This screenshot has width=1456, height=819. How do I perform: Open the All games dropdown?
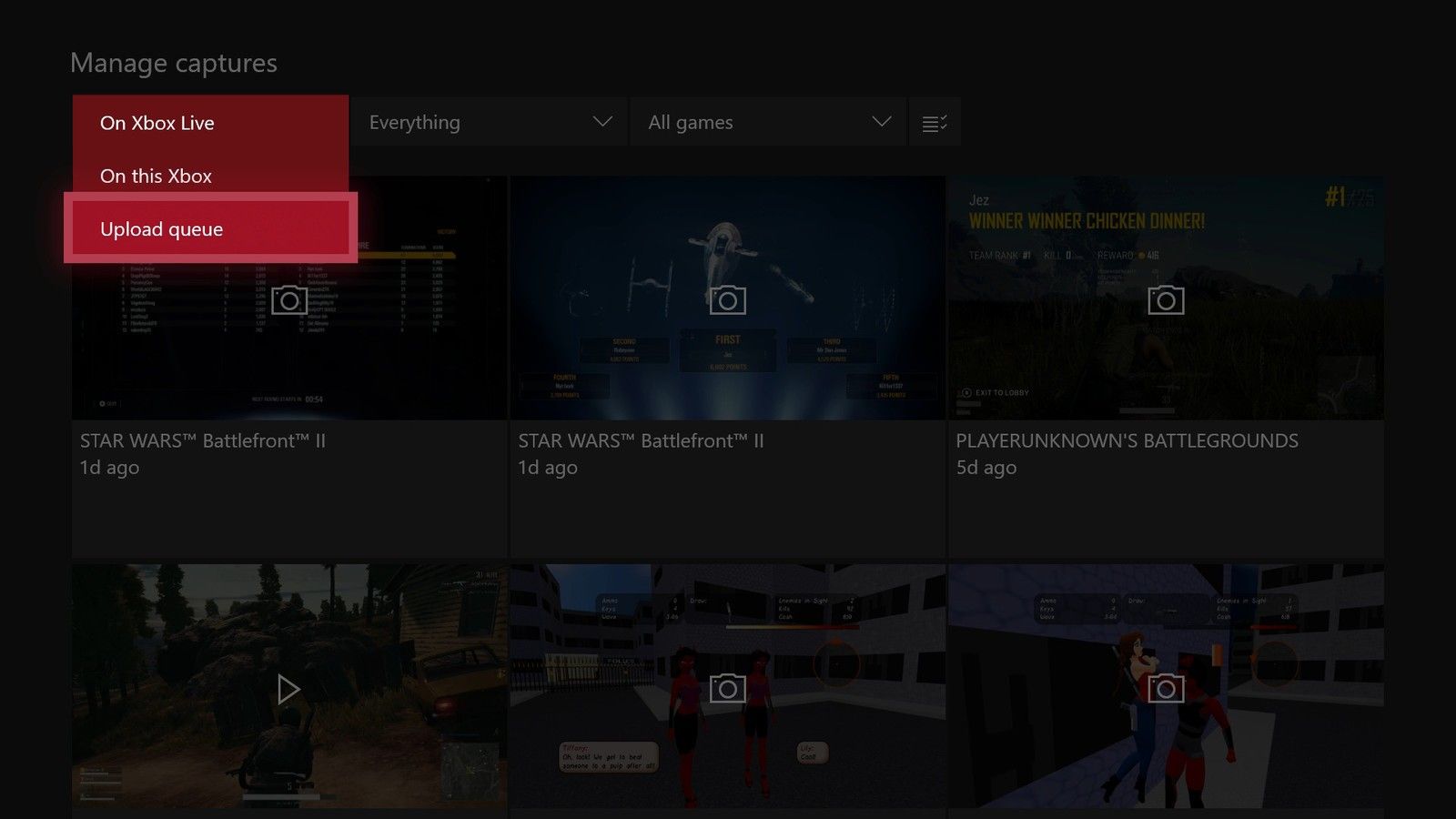[767, 121]
